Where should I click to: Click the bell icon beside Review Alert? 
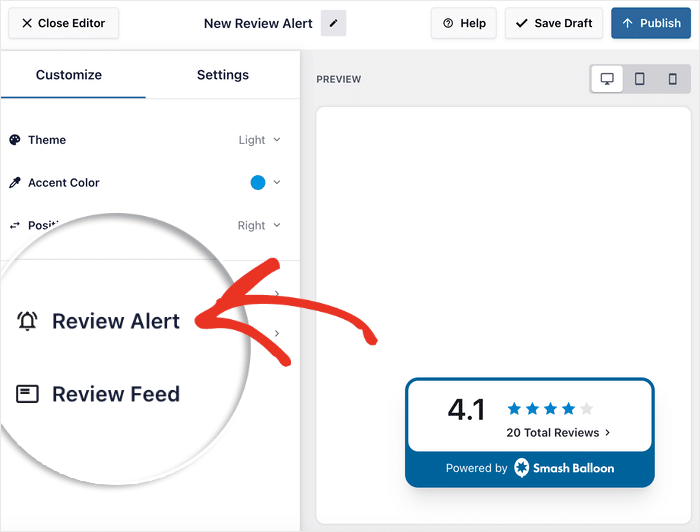[x=27, y=321]
